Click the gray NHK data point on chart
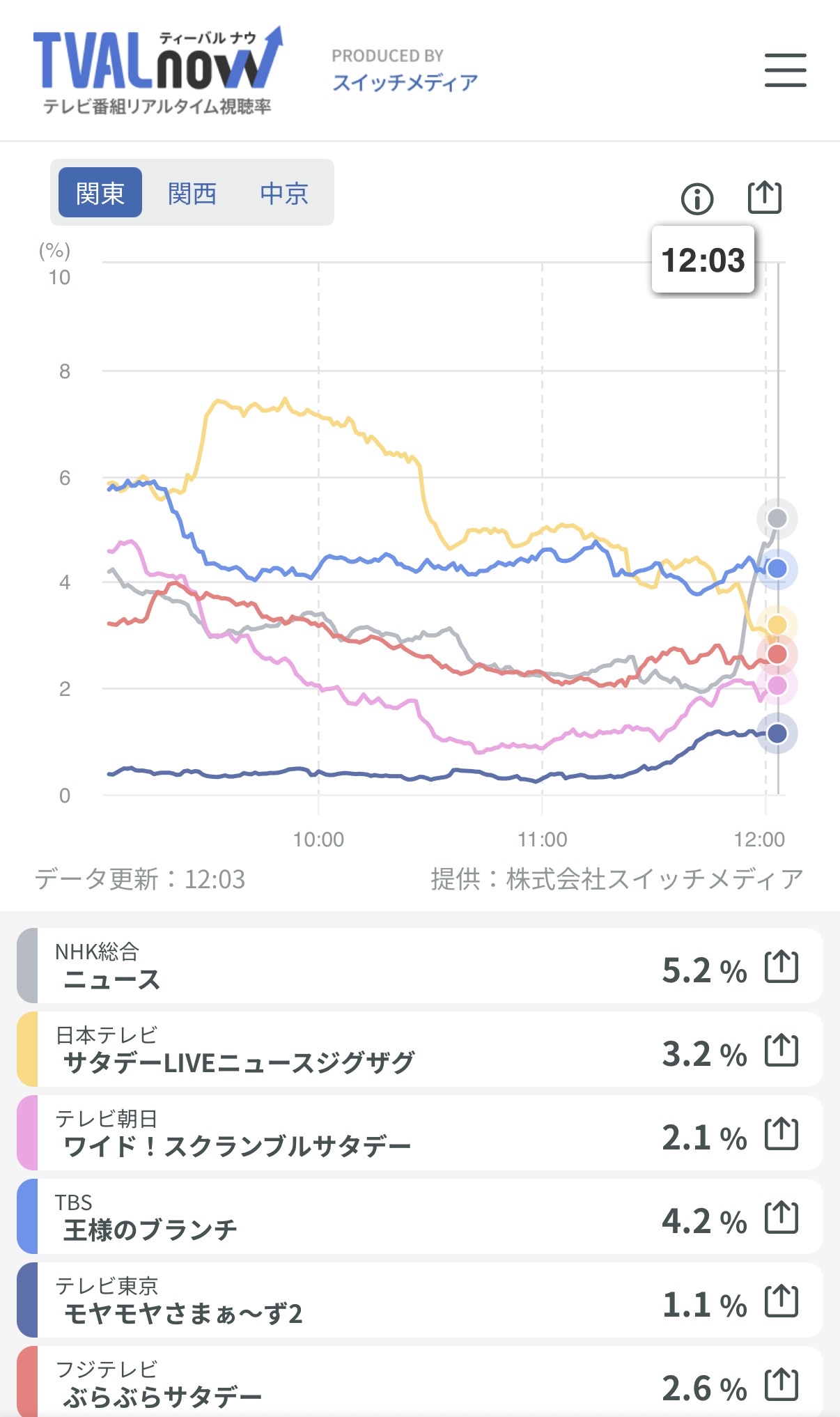The height and width of the screenshot is (1417, 840). point(777,518)
